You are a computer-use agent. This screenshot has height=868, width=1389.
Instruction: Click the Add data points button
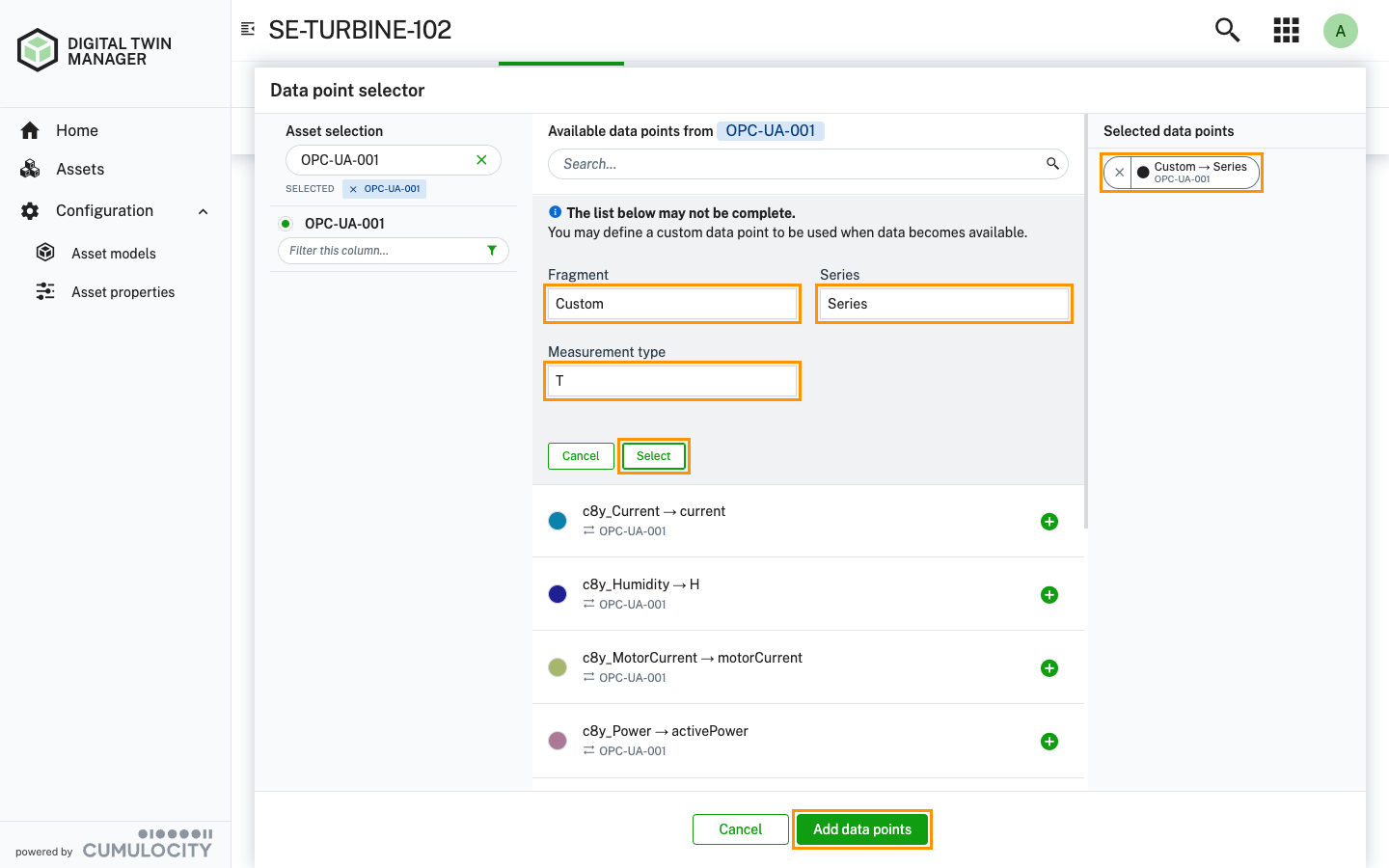(x=861, y=828)
